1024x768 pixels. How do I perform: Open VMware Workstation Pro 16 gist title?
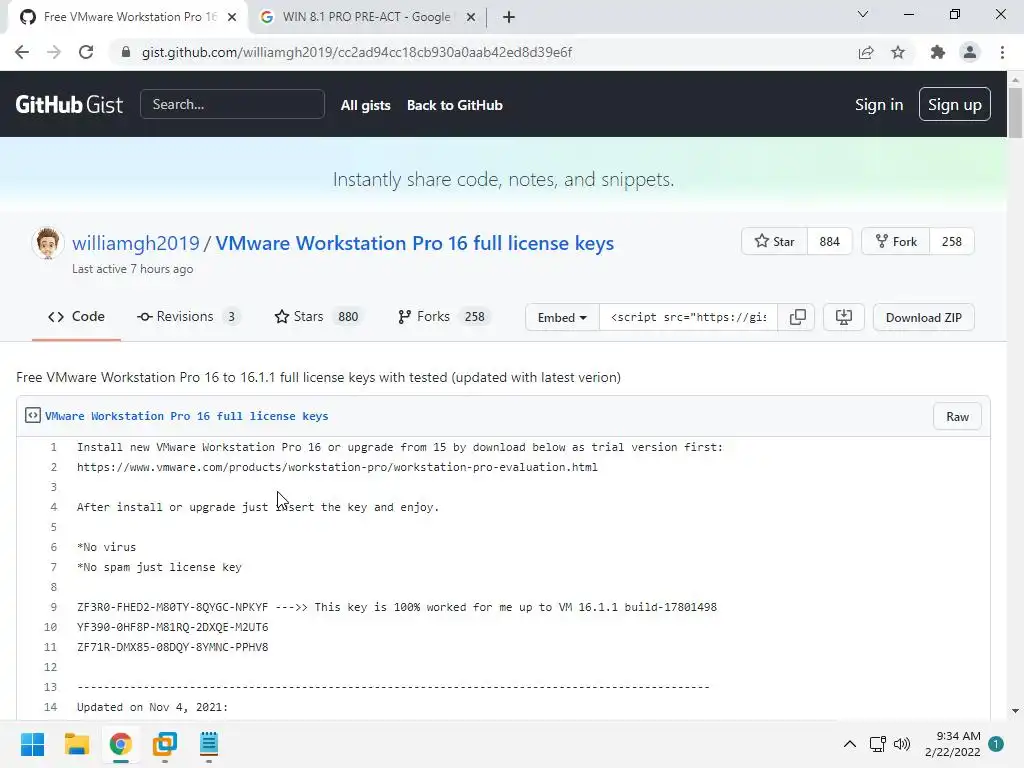click(x=415, y=243)
